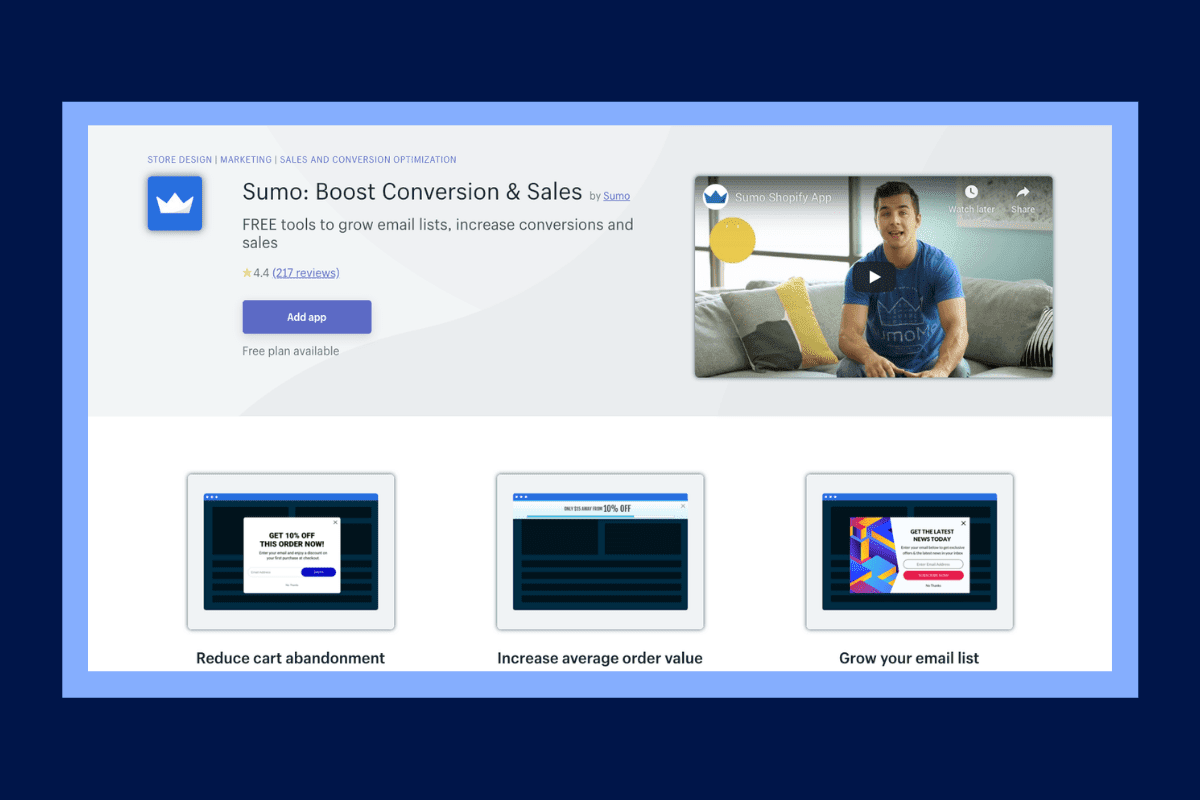This screenshot has width=1200, height=800.
Task: Open the Sumo developer link
Action: [617, 196]
